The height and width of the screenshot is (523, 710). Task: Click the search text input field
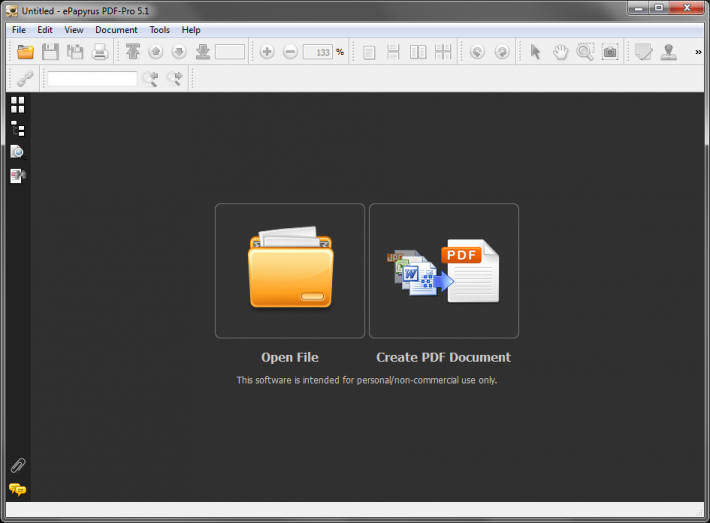92,78
